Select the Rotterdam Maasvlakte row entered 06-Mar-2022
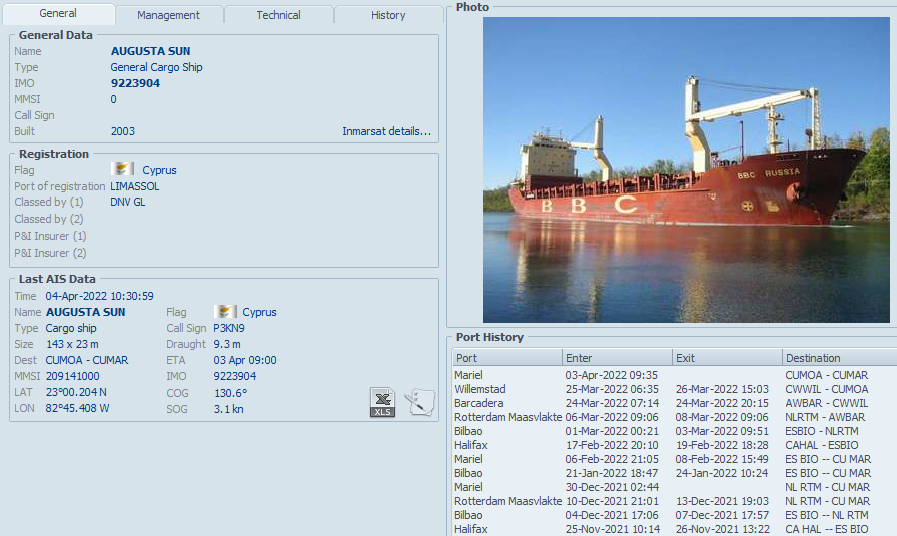The image size is (897, 536). click(674, 417)
